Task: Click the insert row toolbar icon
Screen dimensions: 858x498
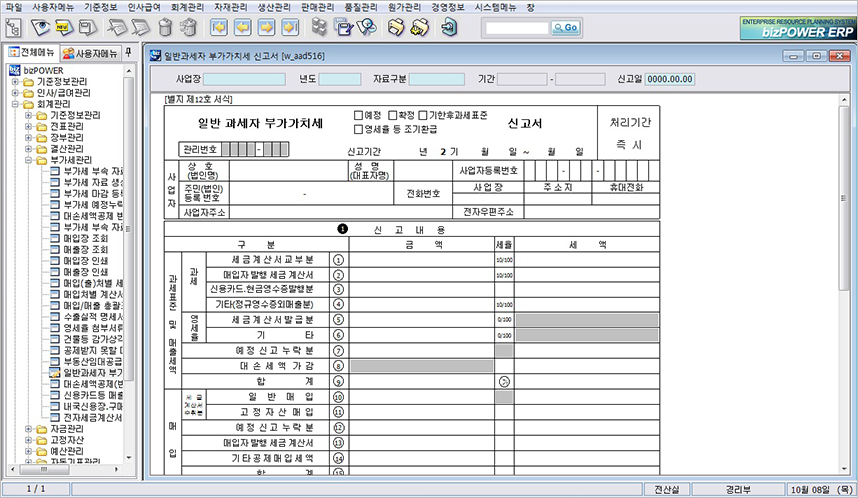Action: [x=117, y=27]
